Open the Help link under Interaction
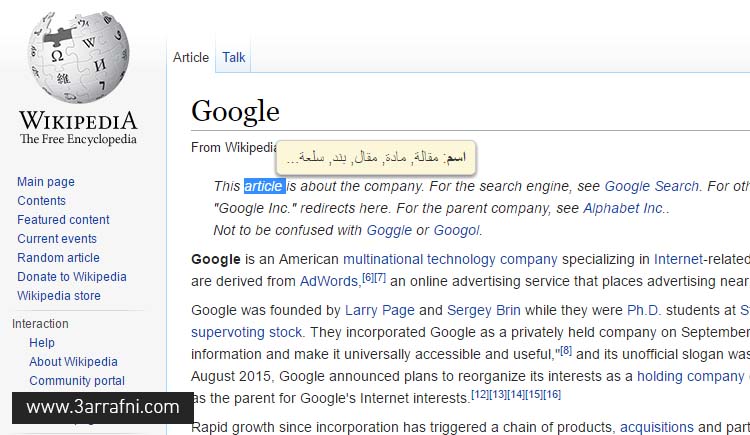This screenshot has height=435, width=750. pyautogui.click(x=42, y=343)
